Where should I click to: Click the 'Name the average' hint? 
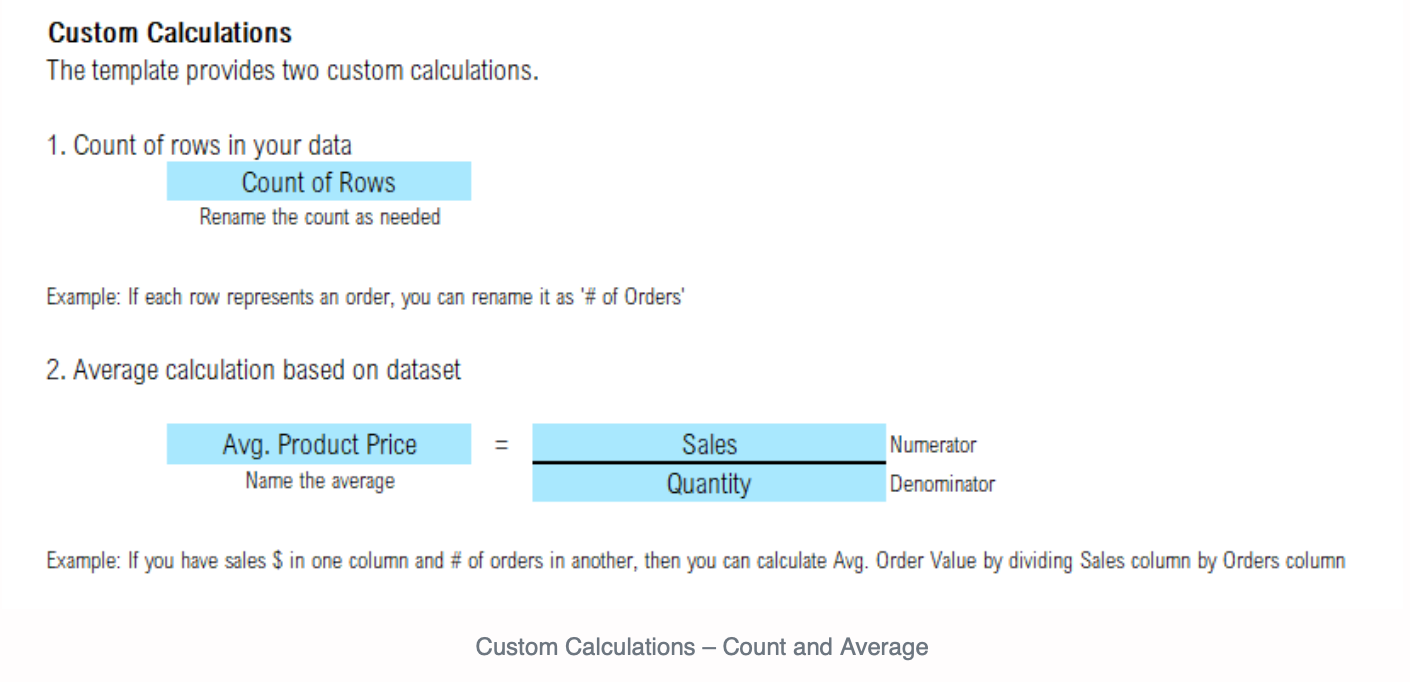(x=320, y=481)
